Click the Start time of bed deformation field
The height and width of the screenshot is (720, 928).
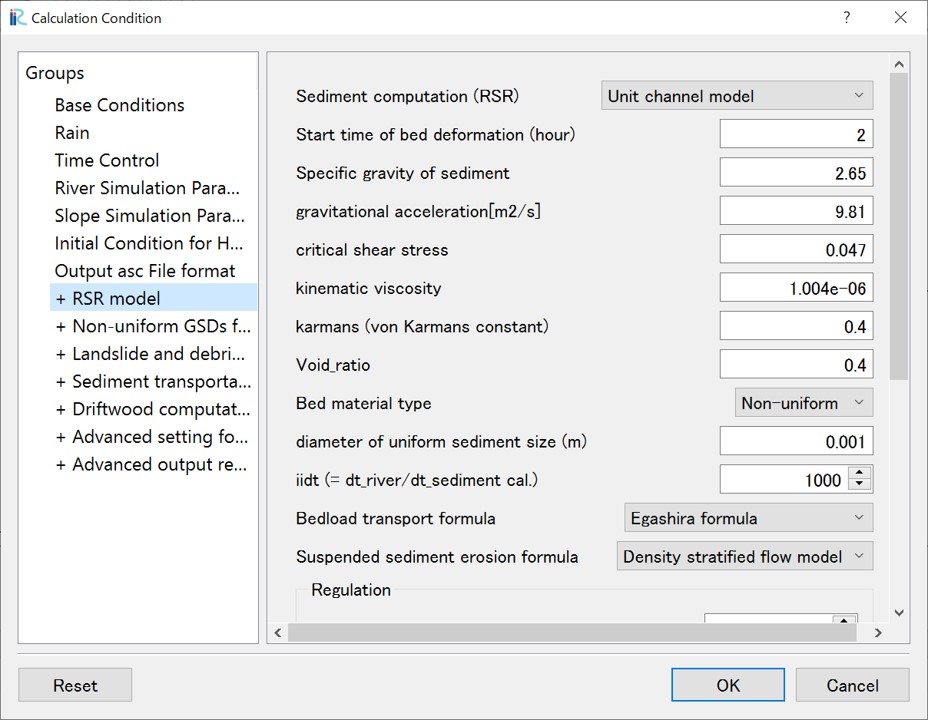(x=796, y=134)
